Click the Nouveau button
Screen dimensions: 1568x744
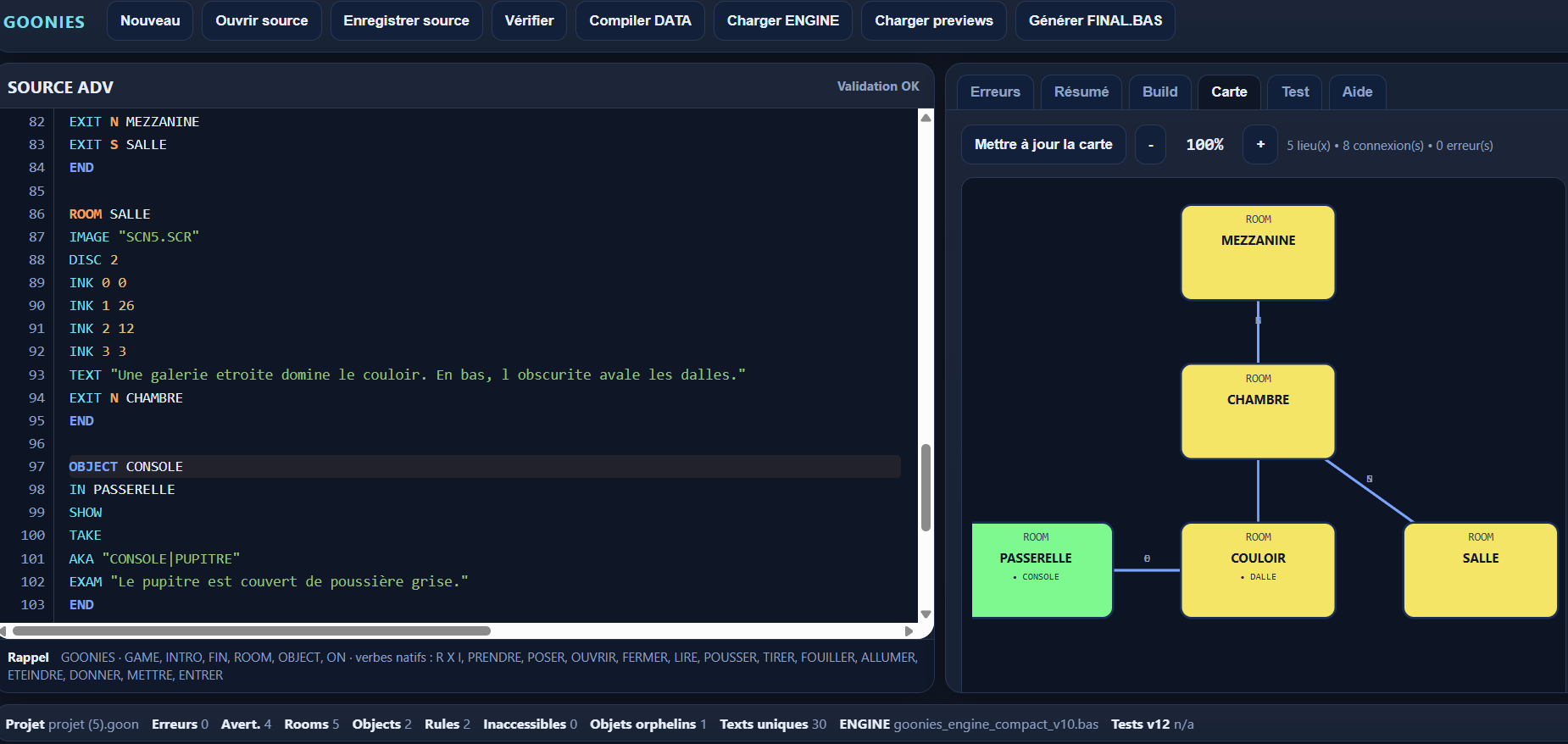pos(150,20)
